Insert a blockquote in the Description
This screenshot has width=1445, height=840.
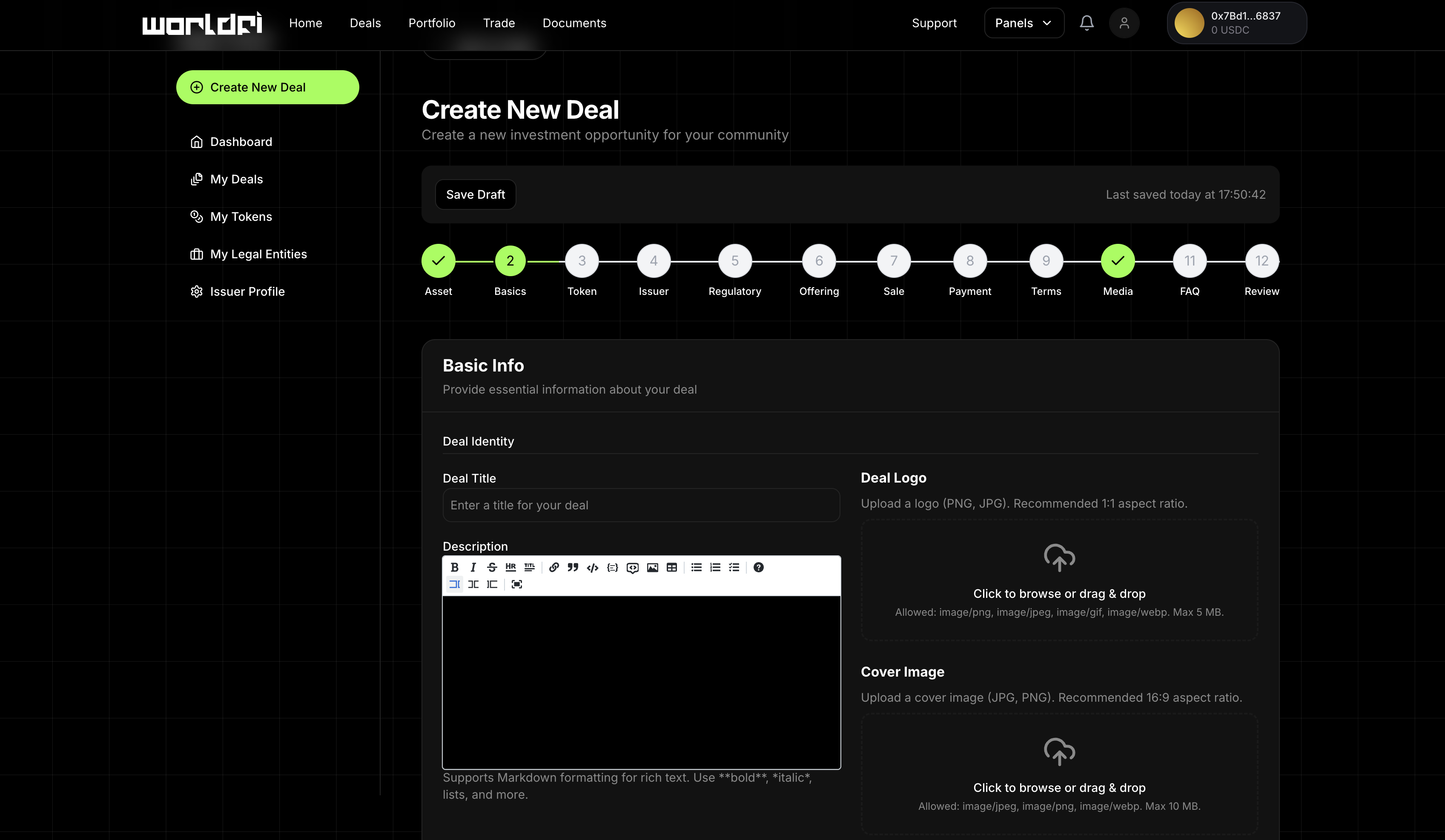point(572,567)
